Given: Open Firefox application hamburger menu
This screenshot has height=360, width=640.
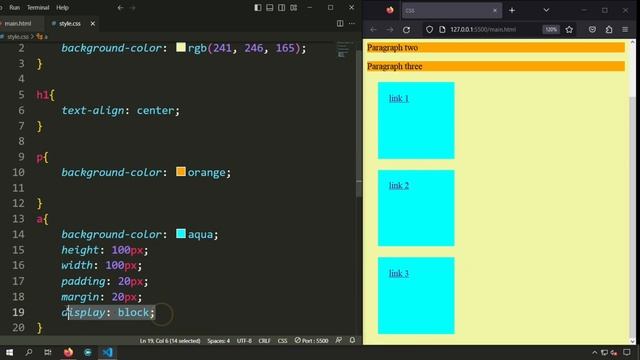Looking at the screenshot, I should pyautogui.click(x=625, y=29).
